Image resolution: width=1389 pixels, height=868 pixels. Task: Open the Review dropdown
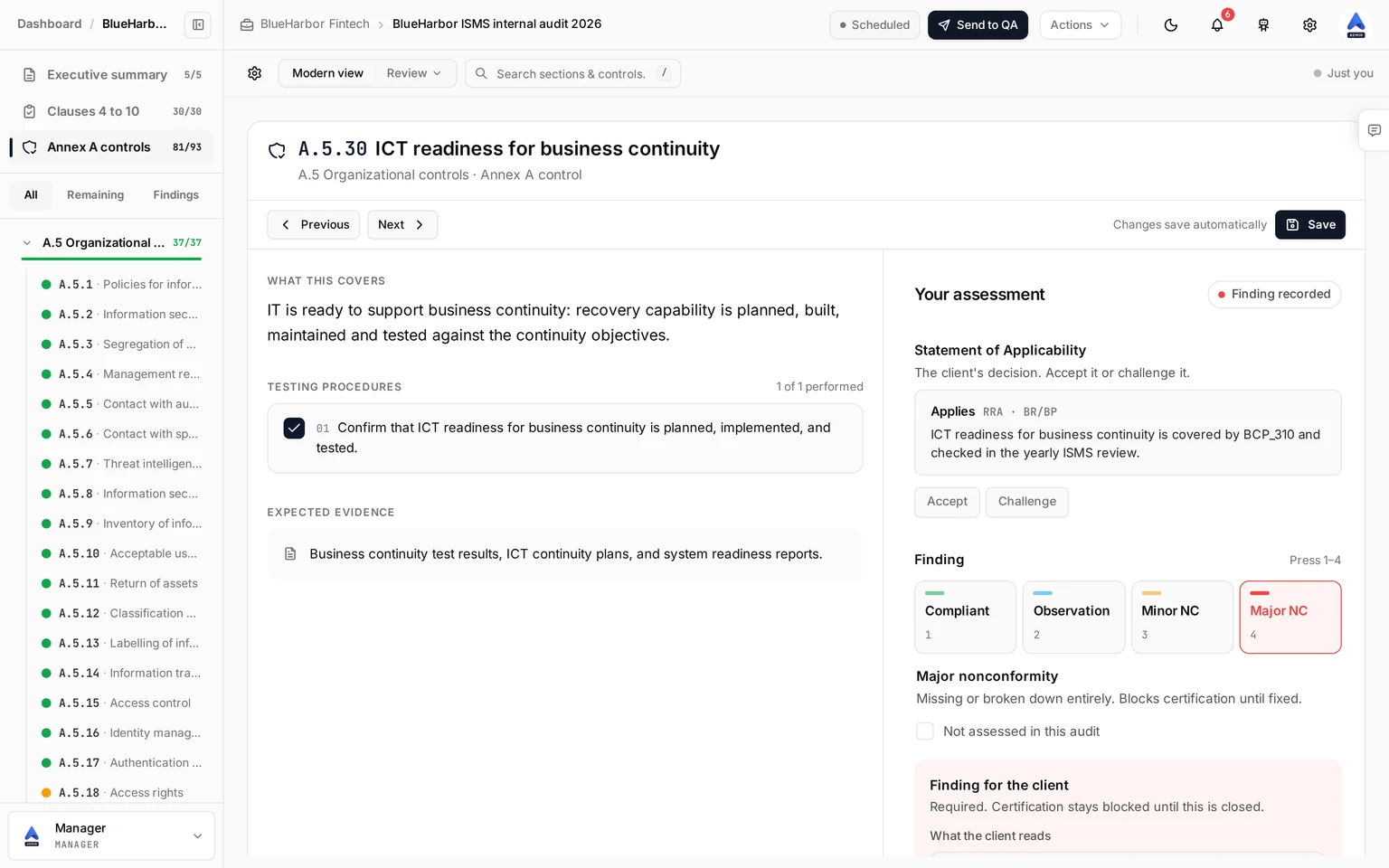click(x=413, y=73)
